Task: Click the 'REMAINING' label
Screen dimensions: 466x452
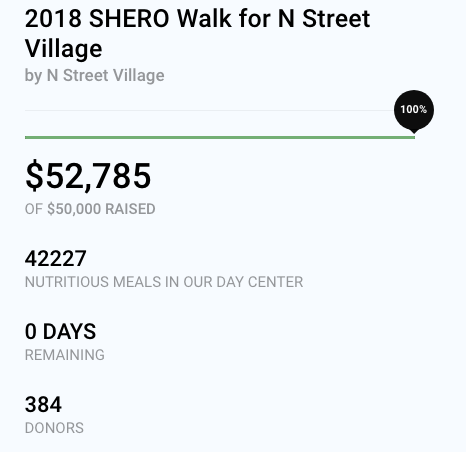Action: coord(65,355)
